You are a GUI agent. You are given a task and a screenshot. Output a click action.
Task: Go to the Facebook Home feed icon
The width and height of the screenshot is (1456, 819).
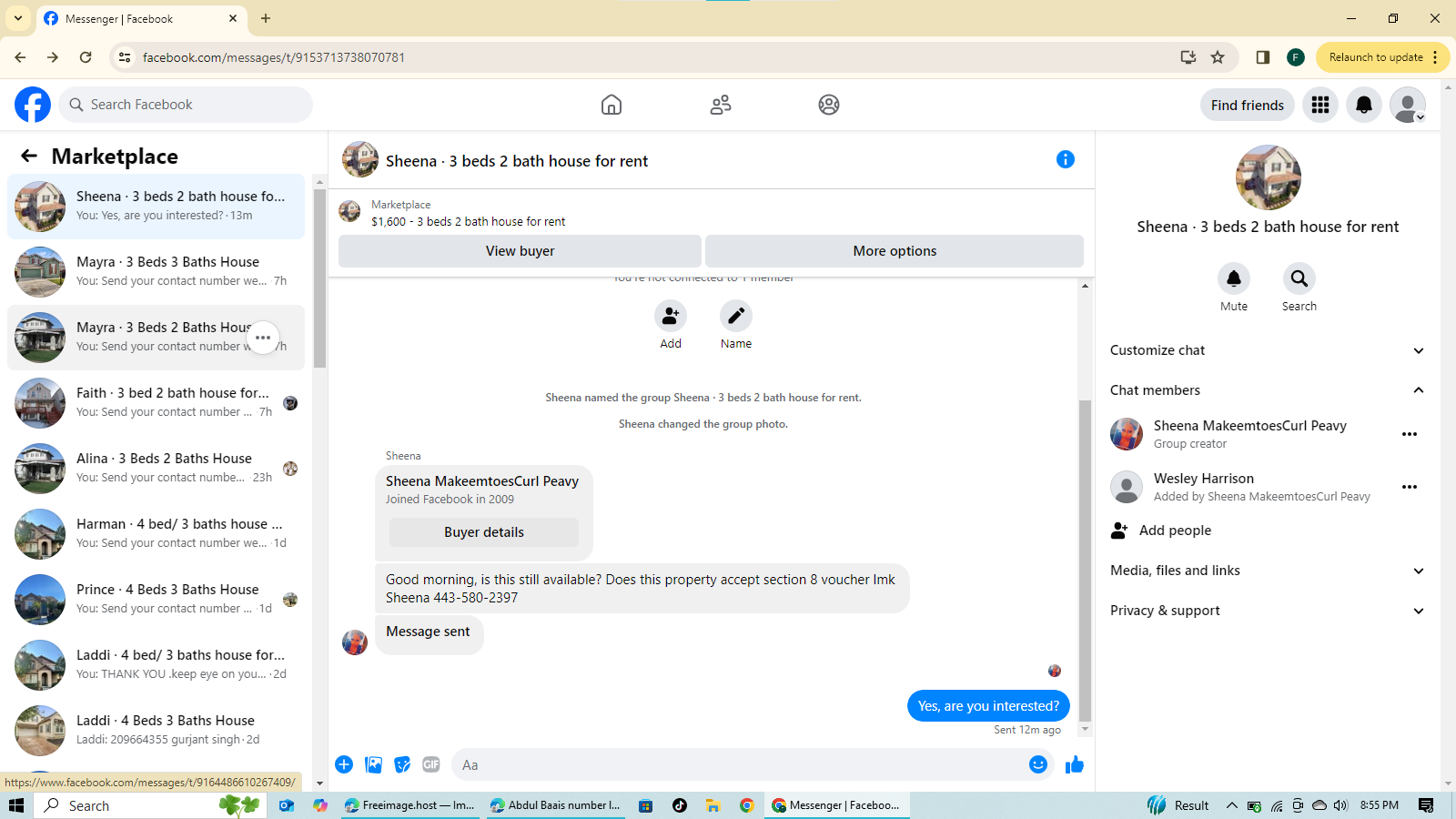coord(612,105)
